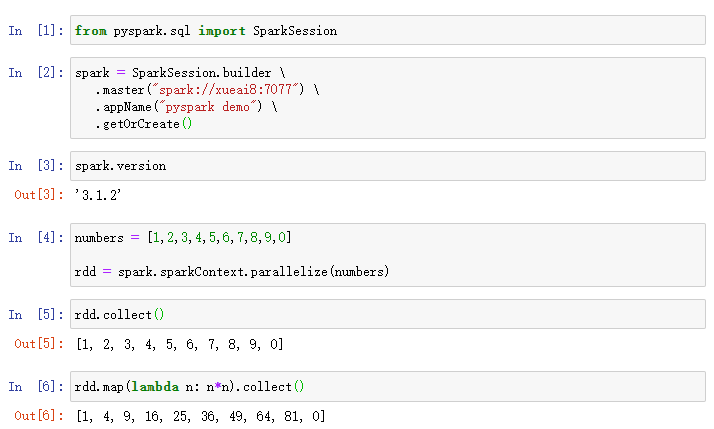This screenshot has width=714, height=429.
Task: Click the numbers list assignment line
Action: (183, 238)
